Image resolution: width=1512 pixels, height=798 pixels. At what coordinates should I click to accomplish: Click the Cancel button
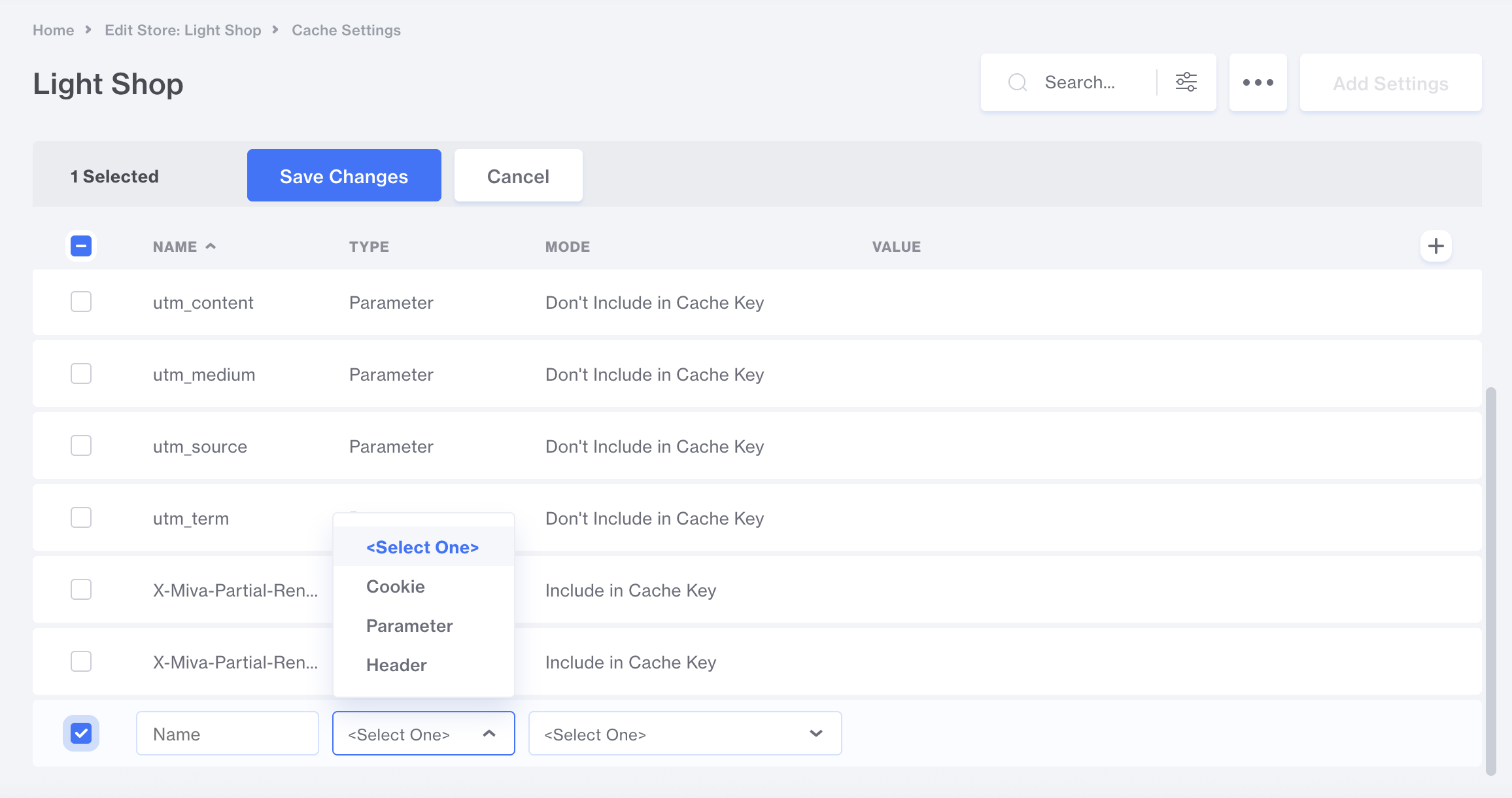pos(518,175)
